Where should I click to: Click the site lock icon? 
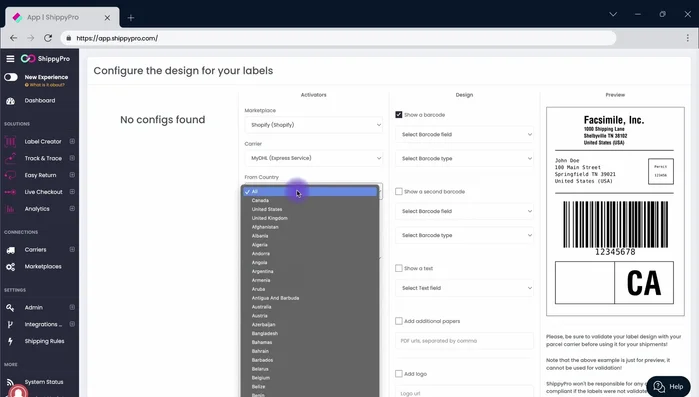tap(69, 38)
